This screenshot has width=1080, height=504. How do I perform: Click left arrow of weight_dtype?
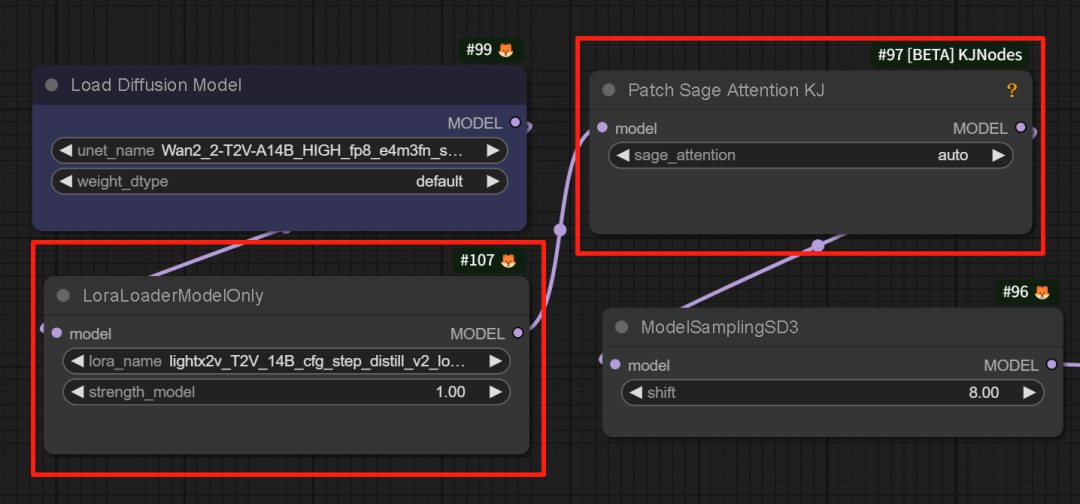[x=67, y=182]
